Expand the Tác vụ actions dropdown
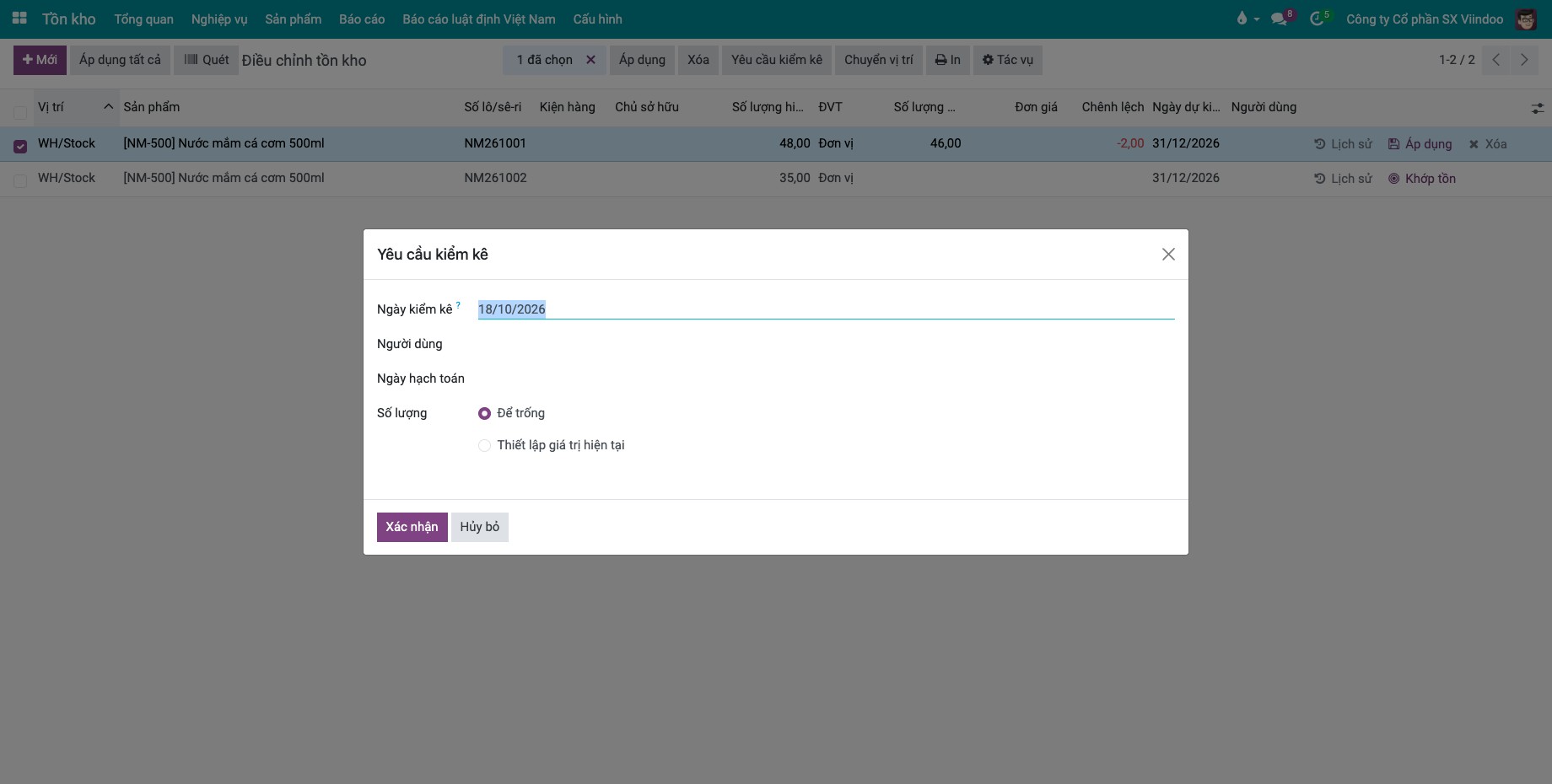Image resolution: width=1552 pixels, height=784 pixels. 1008,60
